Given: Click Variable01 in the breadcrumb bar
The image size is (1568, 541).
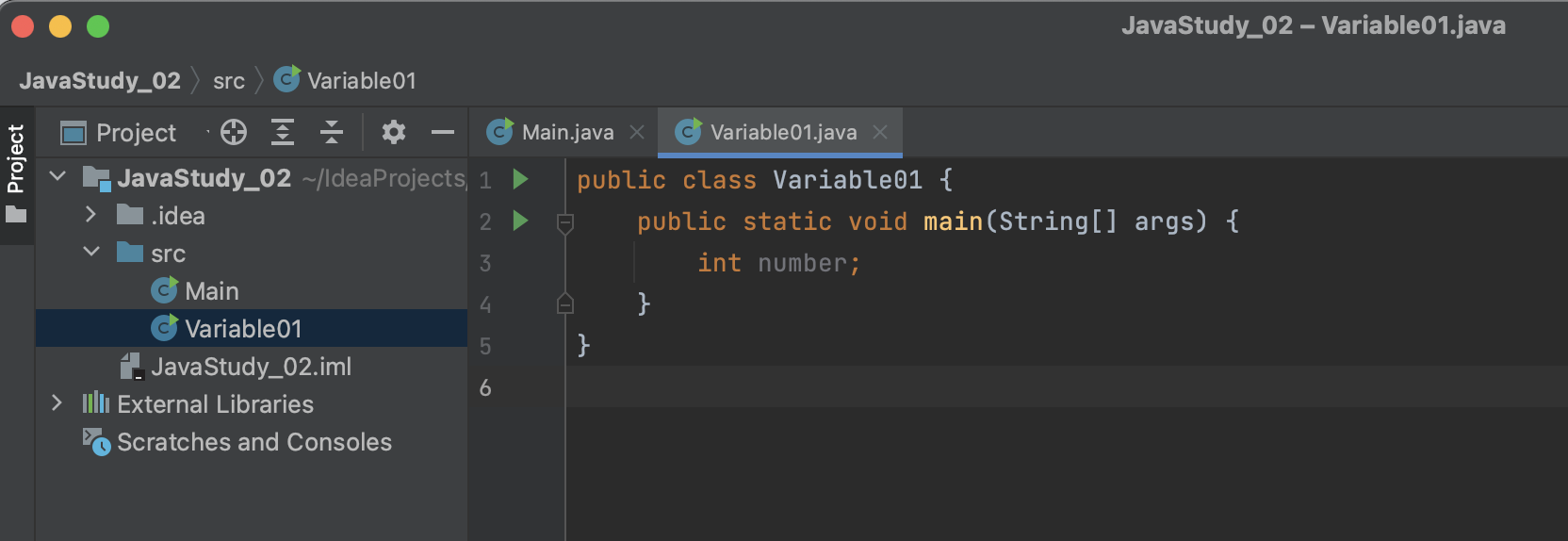Looking at the screenshot, I should [x=362, y=80].
